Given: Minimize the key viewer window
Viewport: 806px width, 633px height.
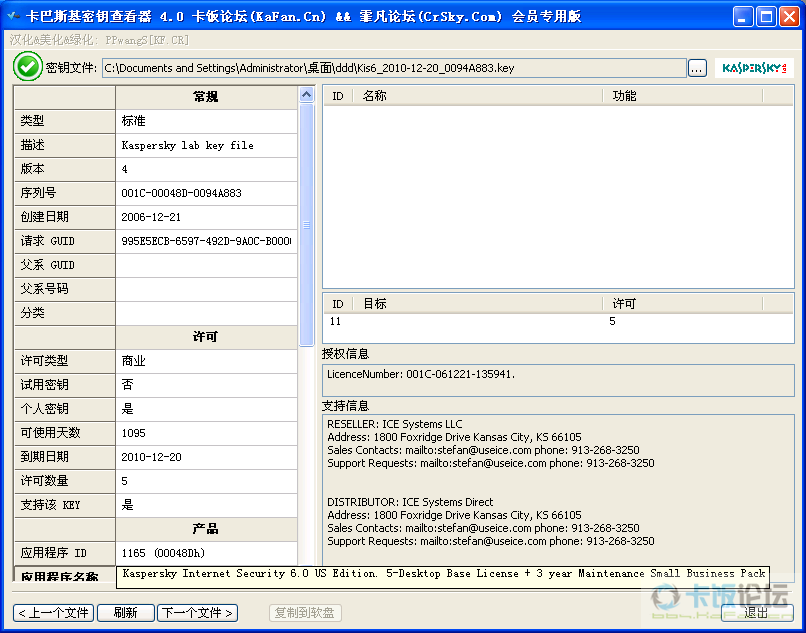Looking at the screenshot, I should coord(742,17).
